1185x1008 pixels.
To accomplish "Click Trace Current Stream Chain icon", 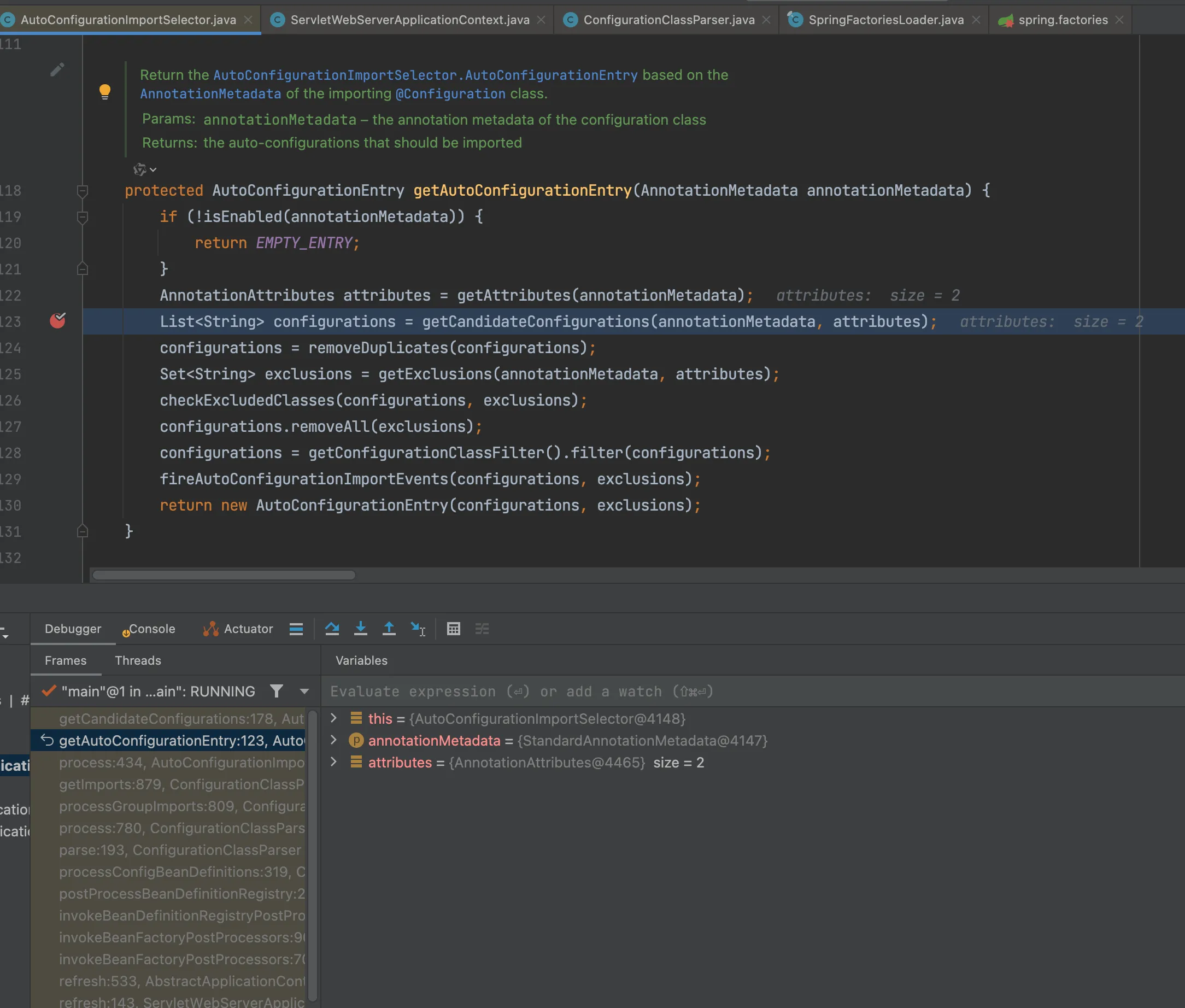I will [x=482, y=629].
